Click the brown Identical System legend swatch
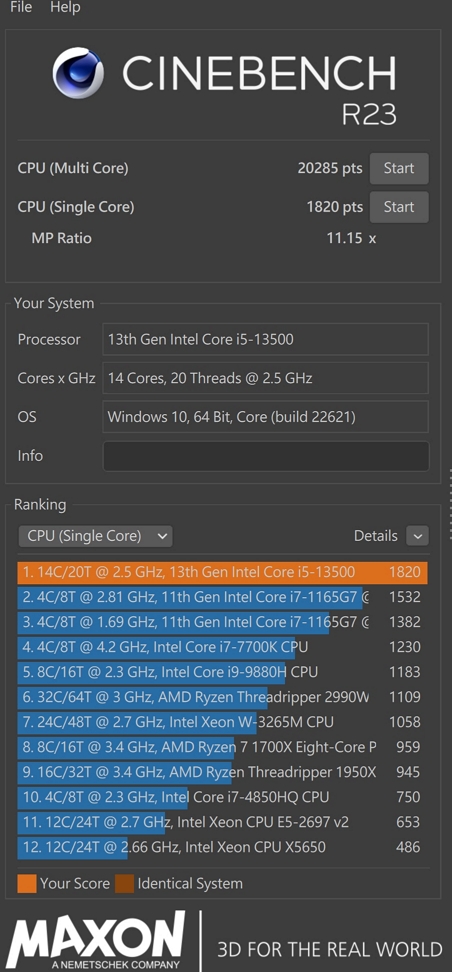This screenshot has height=972, width=452. coord(124,883)
